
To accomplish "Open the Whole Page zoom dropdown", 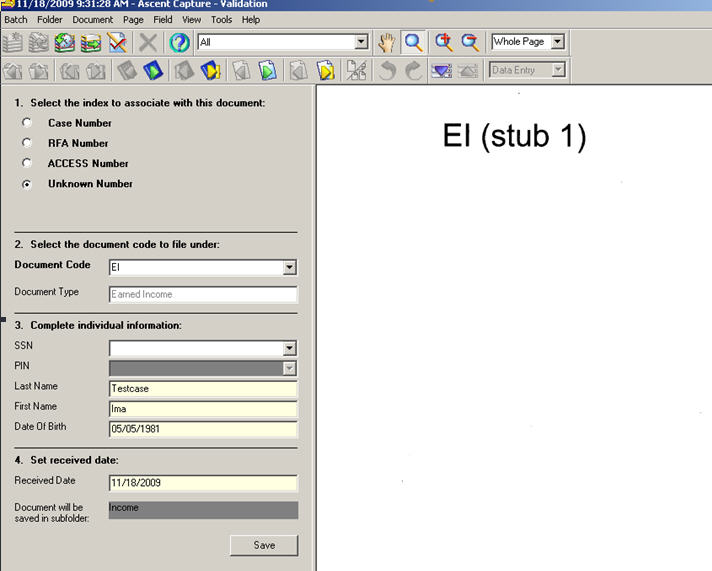I will (558, 42).
